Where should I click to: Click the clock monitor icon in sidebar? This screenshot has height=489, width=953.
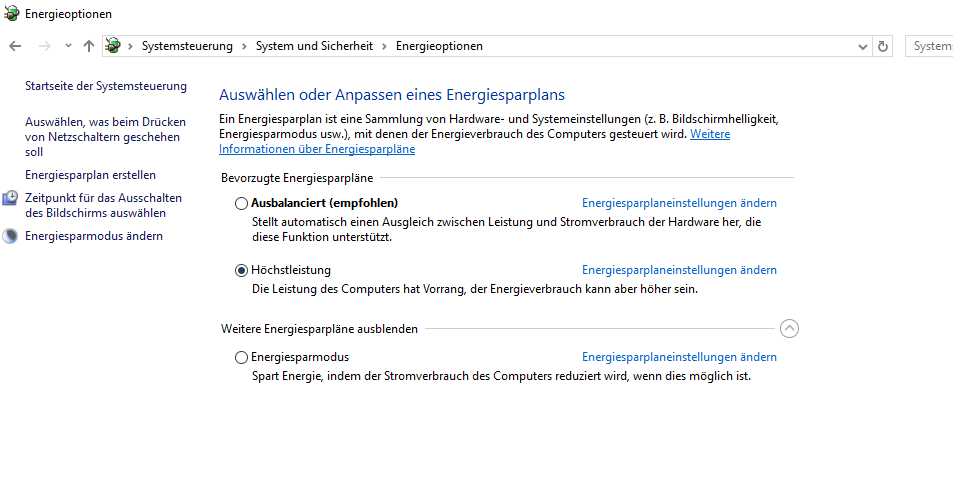tap(10, 198)
